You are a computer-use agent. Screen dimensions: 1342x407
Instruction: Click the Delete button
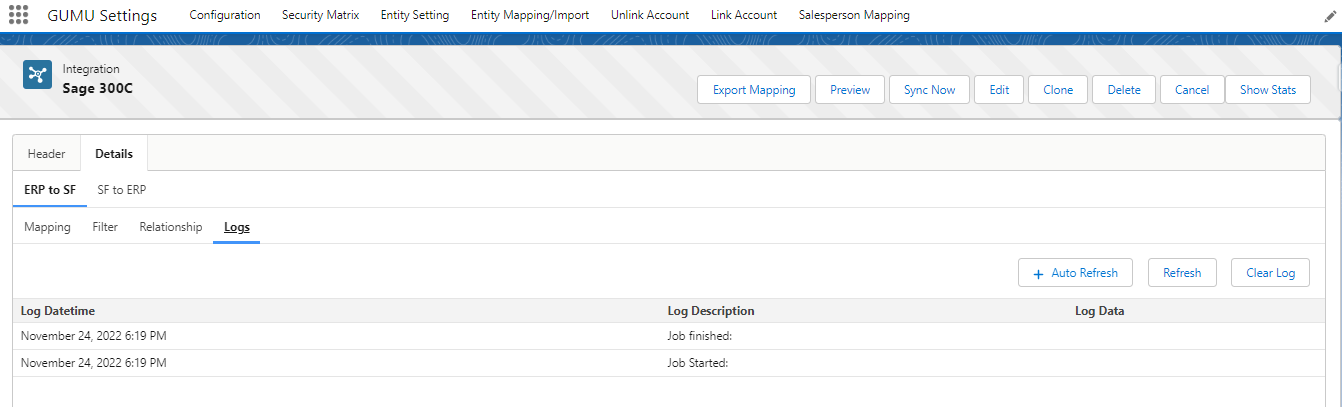tap(1124, 89)
